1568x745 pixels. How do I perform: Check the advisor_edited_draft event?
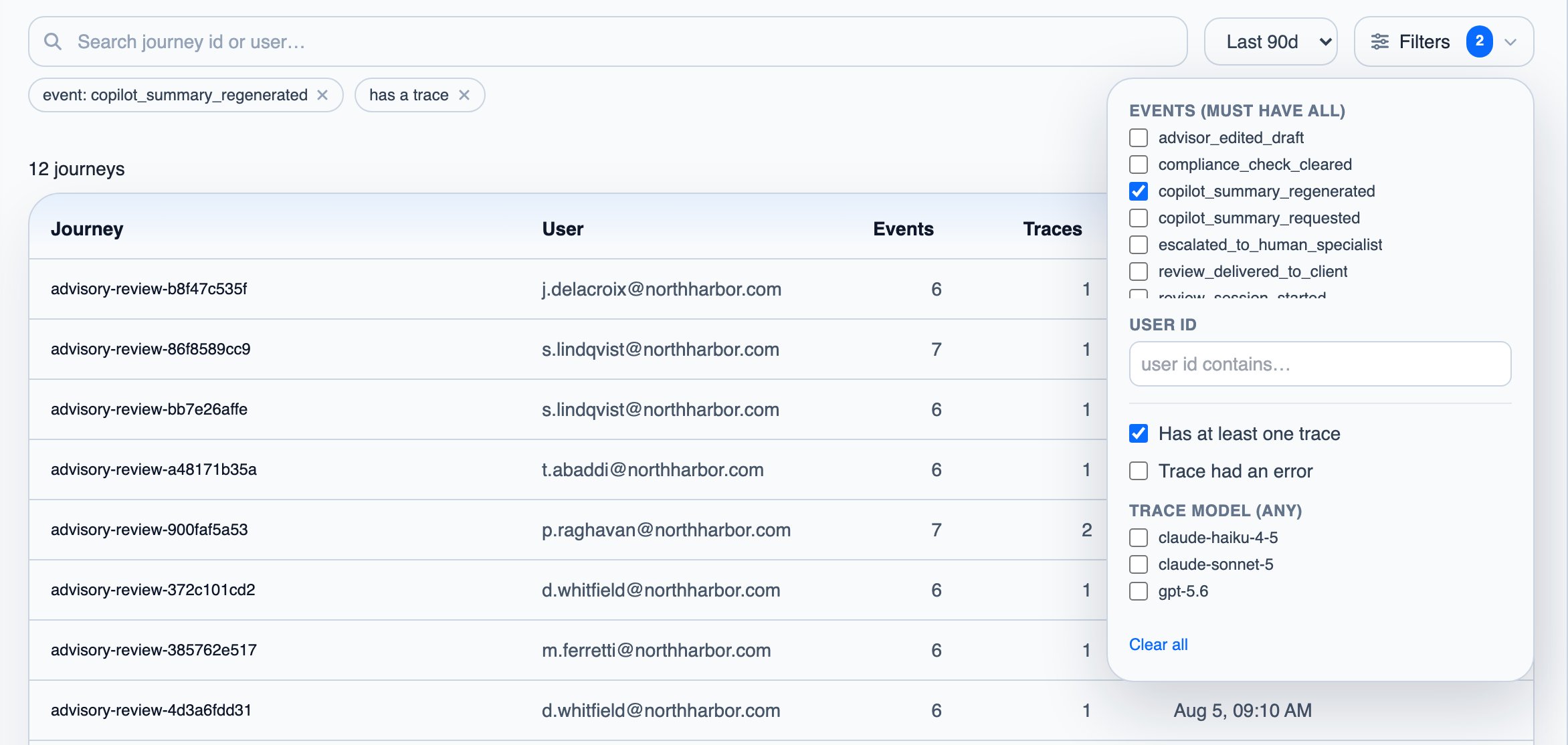pyautogui.click(x=1139, y=138)
